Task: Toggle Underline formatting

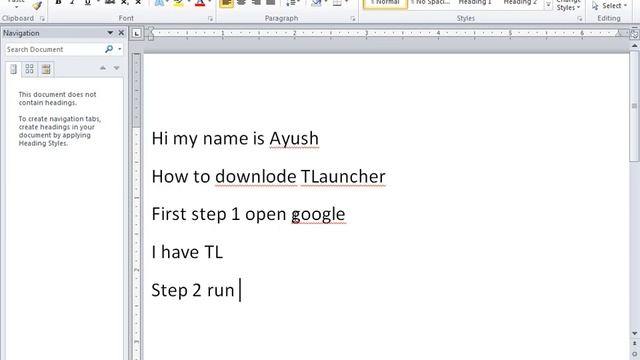Action: (x=87, y=3)
